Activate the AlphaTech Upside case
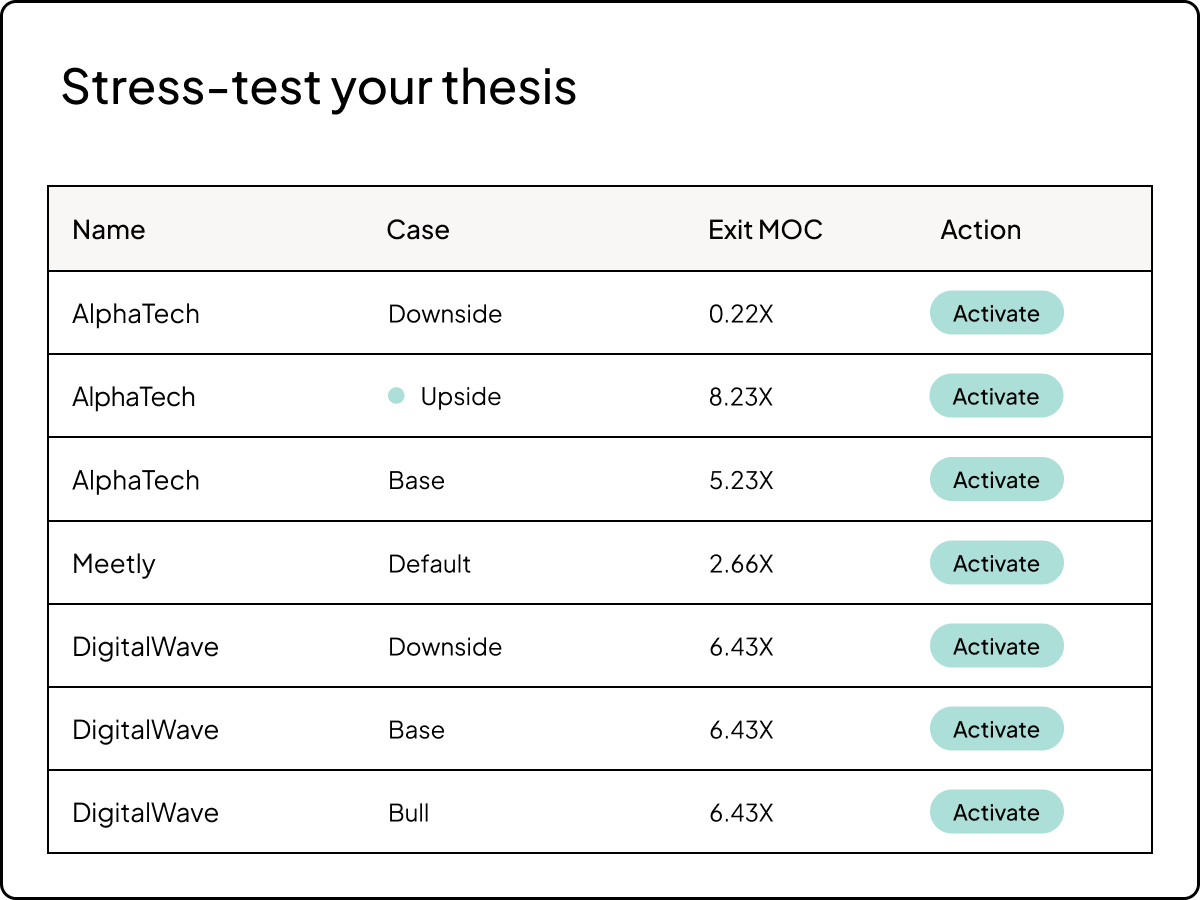Screen dimensions: 1200x900 point(996,396)
